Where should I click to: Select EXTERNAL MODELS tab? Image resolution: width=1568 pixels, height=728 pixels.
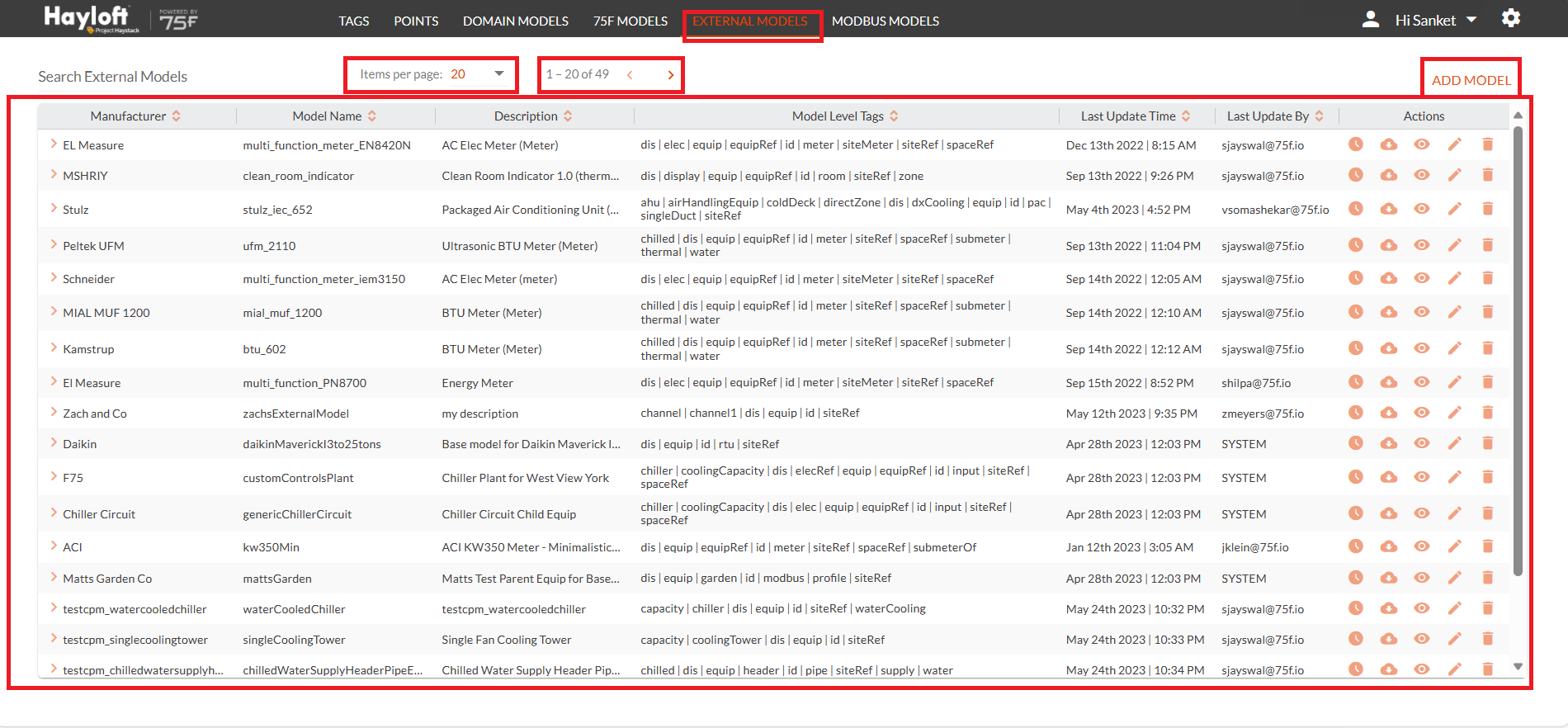[x=750, y=21]
